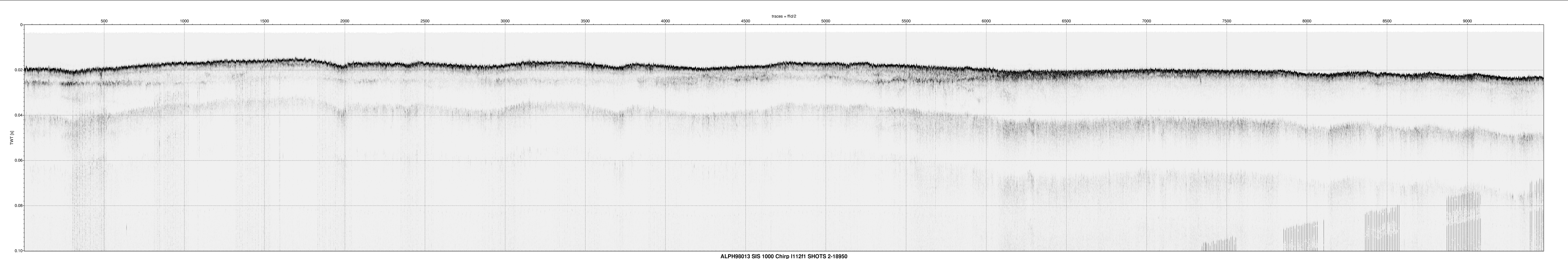1568x259 pixels.
Task: Select the 7500 trace tick label
Action: 1227,21
